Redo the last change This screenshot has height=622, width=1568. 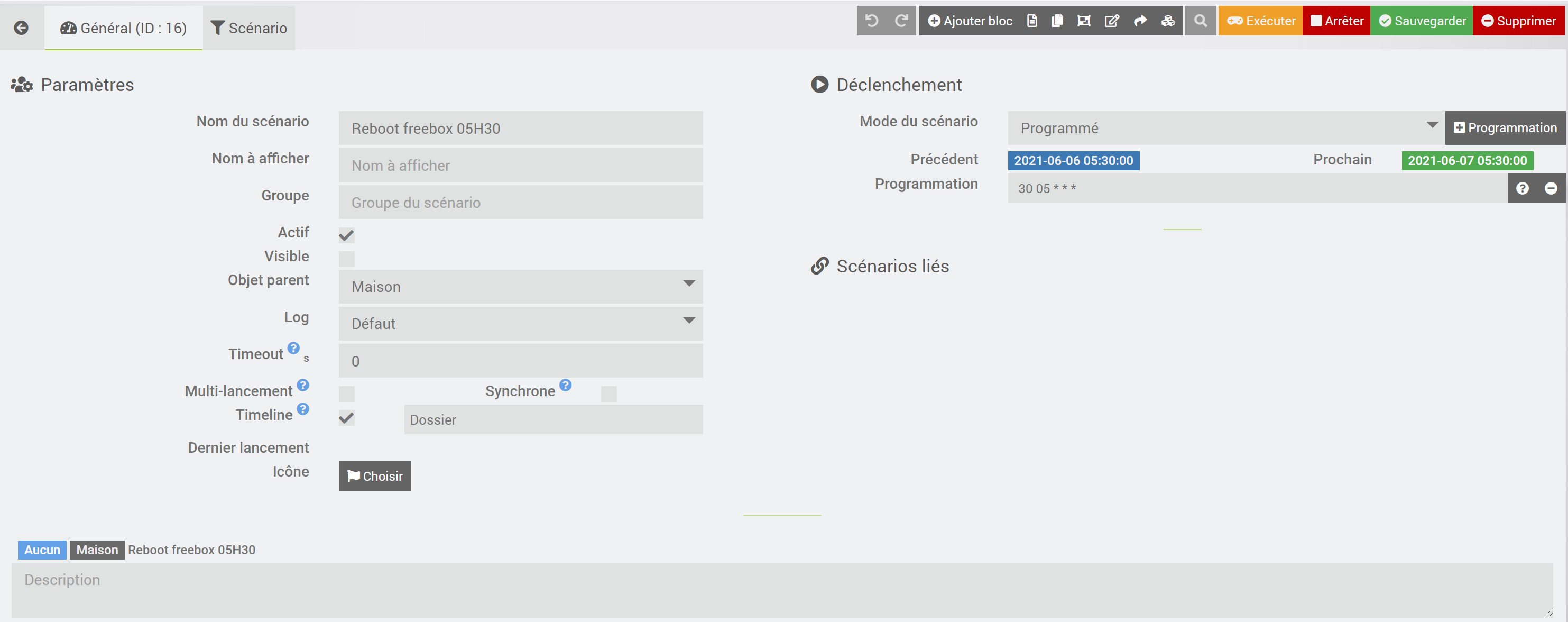[x=901, y=21]
